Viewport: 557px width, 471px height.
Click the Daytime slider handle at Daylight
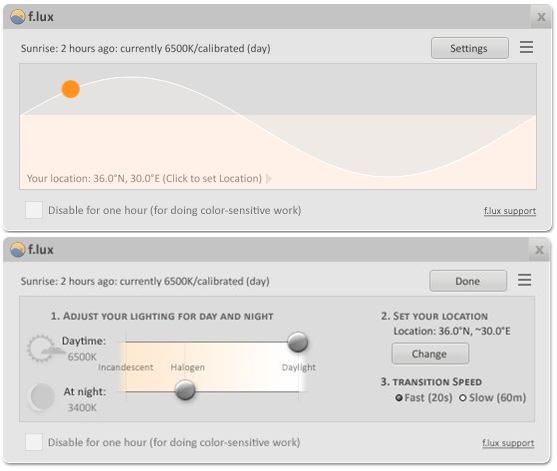click(298, 342)
